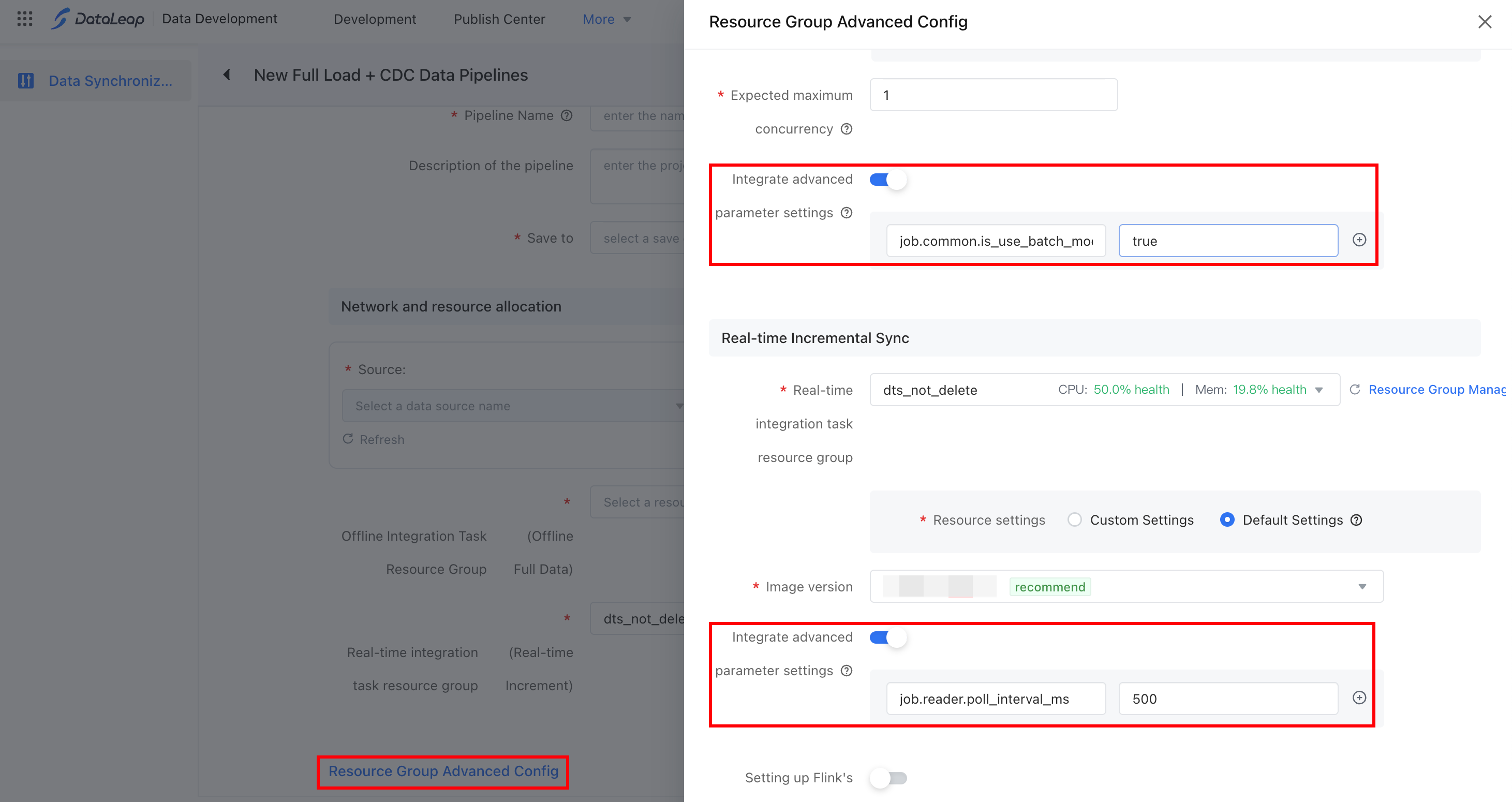Open the Resource Group Management link

(x=1437, y=389)
